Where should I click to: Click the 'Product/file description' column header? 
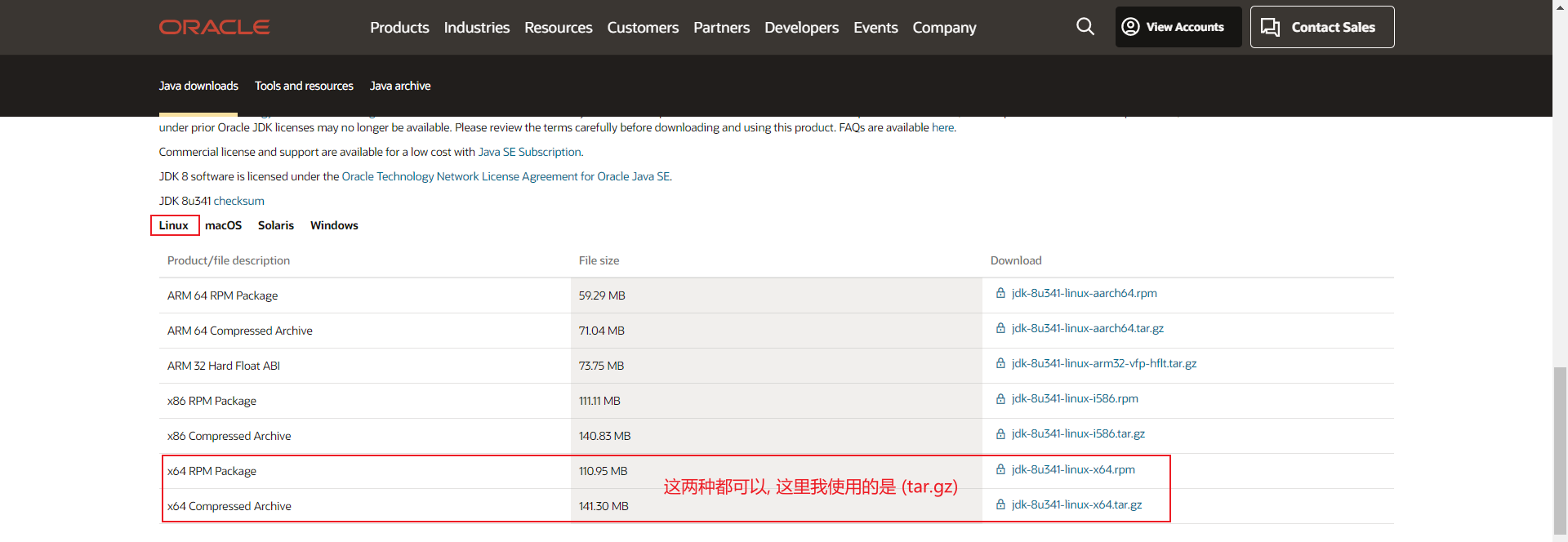click(229, 260)
